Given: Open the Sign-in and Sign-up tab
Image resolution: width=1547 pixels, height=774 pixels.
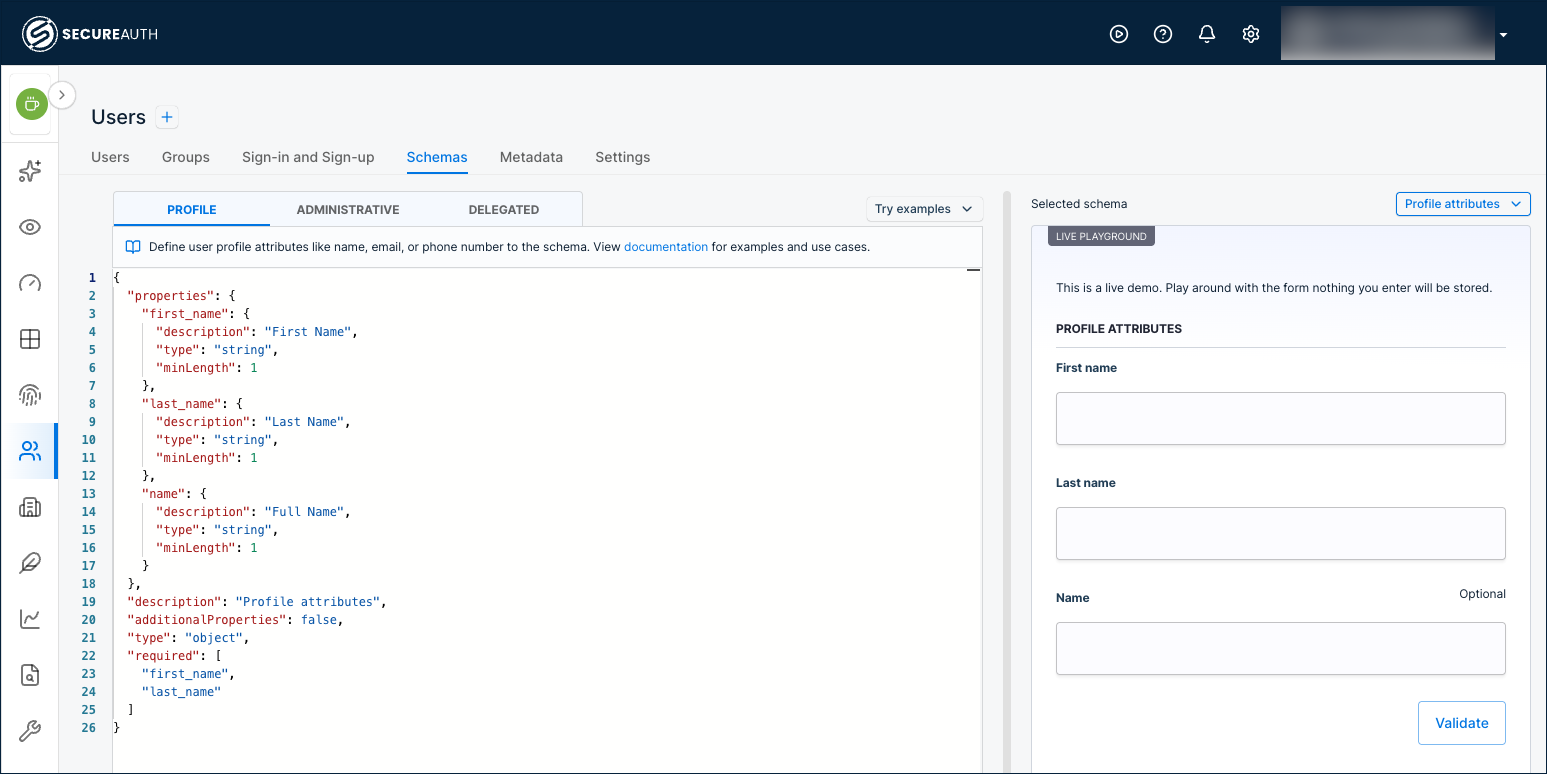Looking at the screenshot, I should coord(308,157).
